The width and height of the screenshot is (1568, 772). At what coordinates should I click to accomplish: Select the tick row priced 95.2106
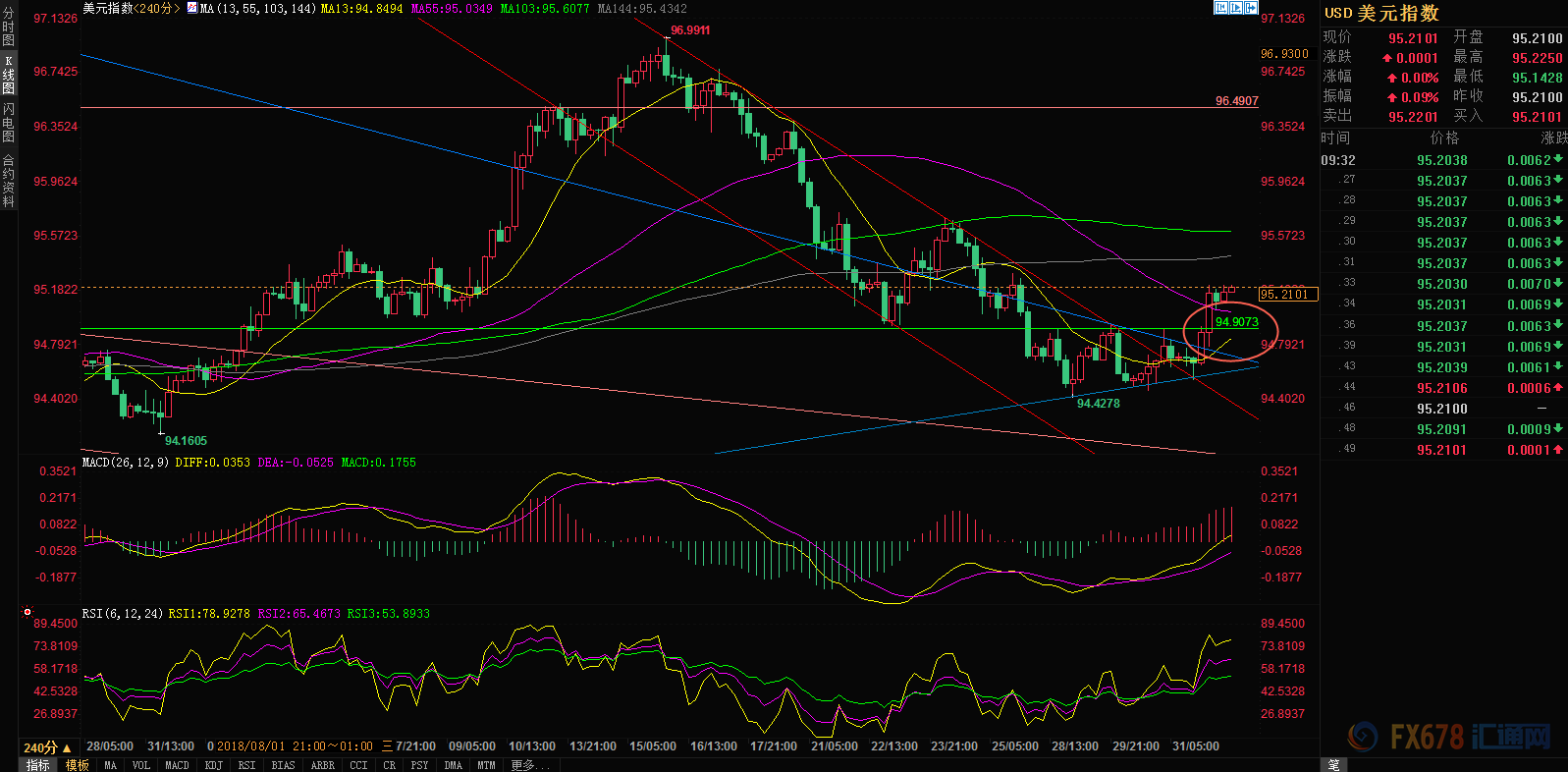click(x=1443, y=388)
